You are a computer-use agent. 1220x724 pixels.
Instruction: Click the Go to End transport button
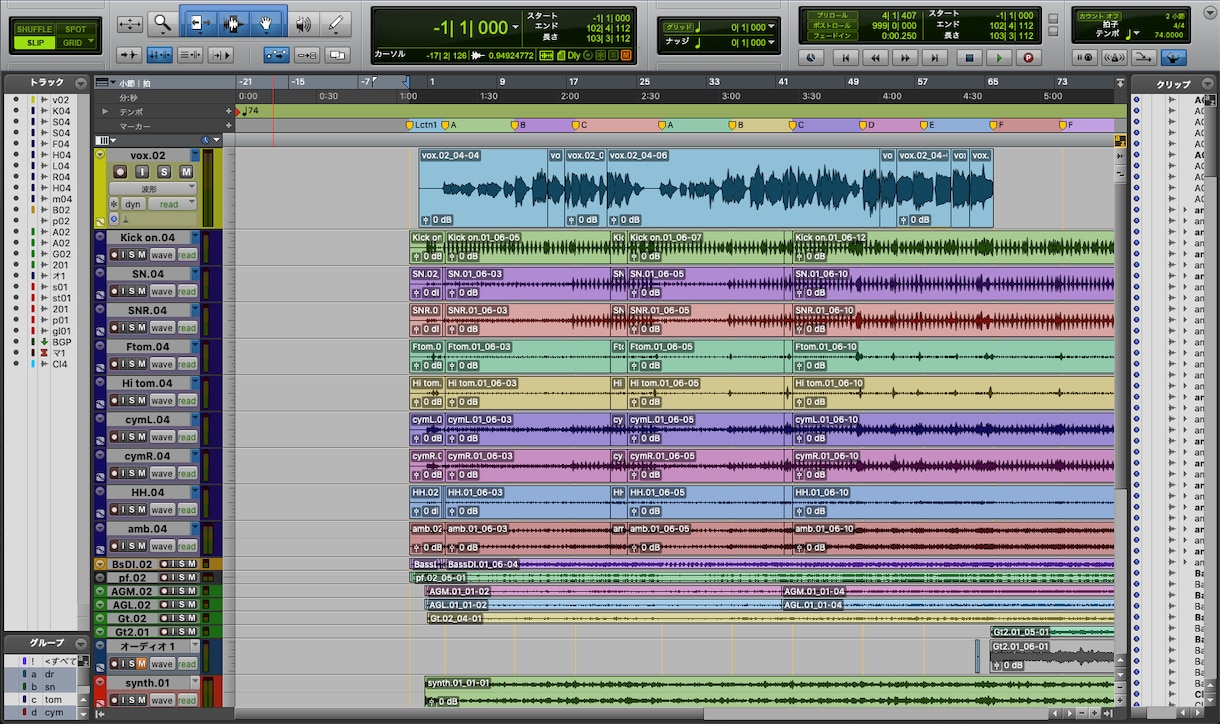(x=937, y=58)
